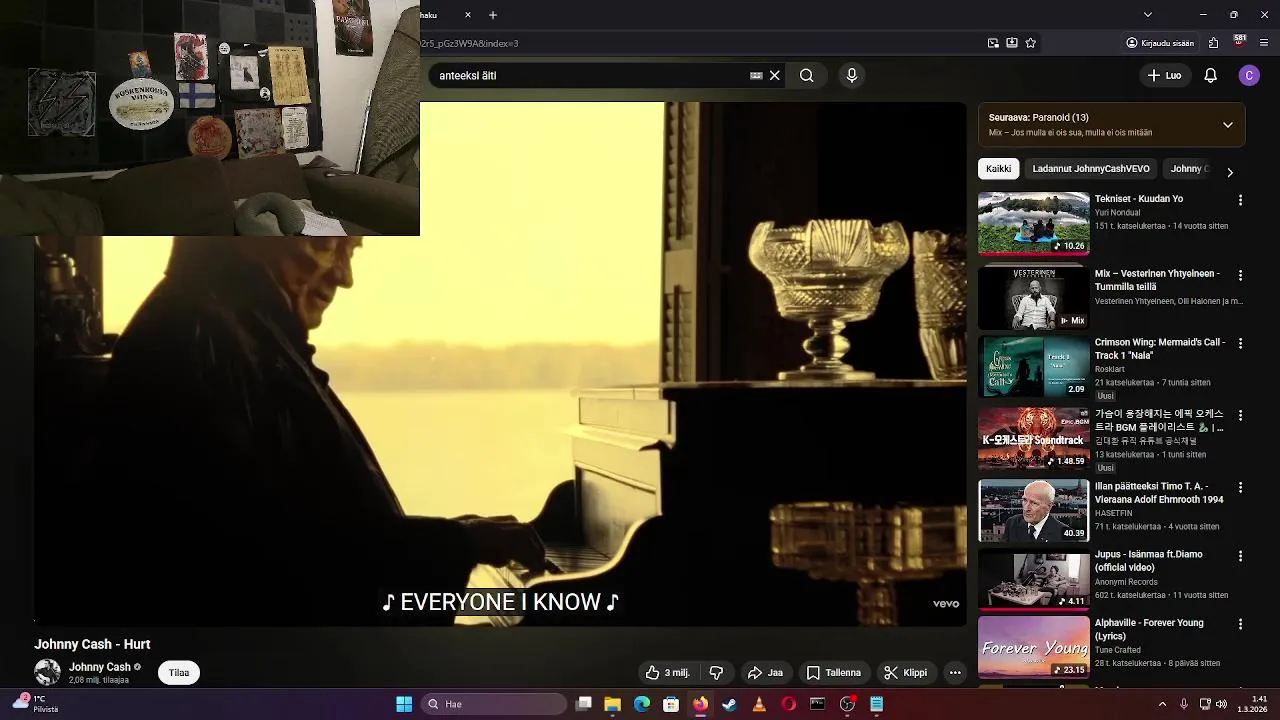This screenshot has height=720, width=1280.
Task: Click the Johnny Cash channel name
Action: coord(99,667)
